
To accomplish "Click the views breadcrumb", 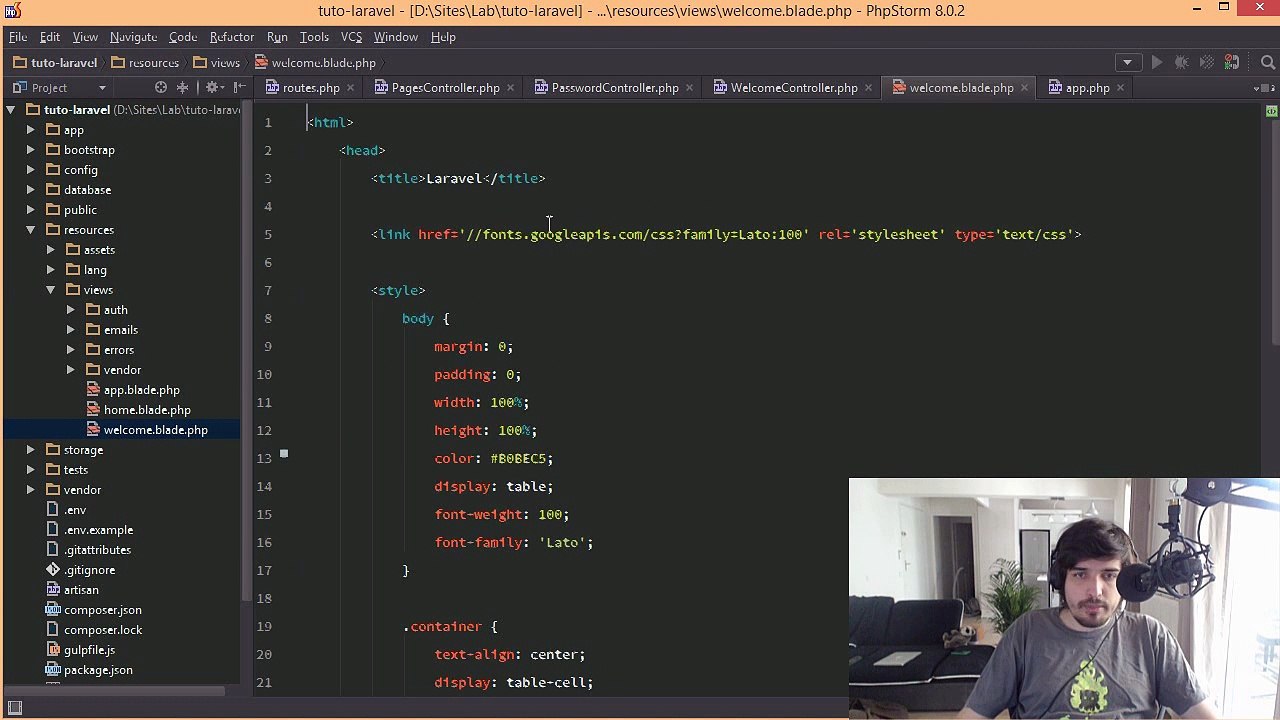I will (x=216, y=63).
